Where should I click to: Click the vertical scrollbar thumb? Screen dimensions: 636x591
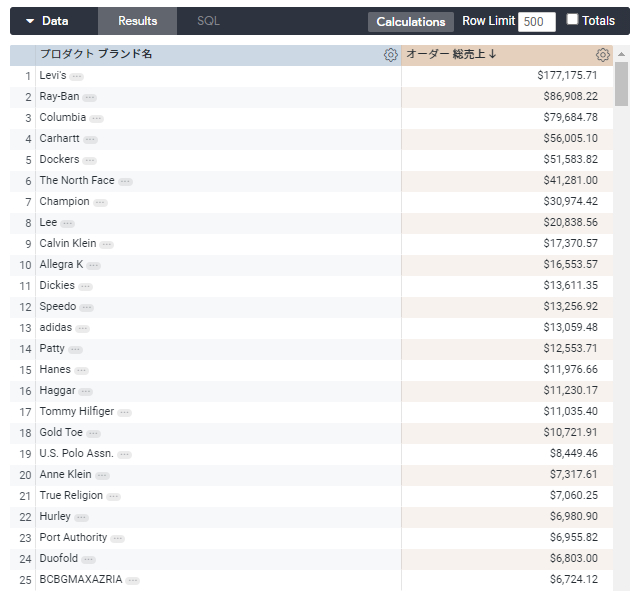point(621,84)
